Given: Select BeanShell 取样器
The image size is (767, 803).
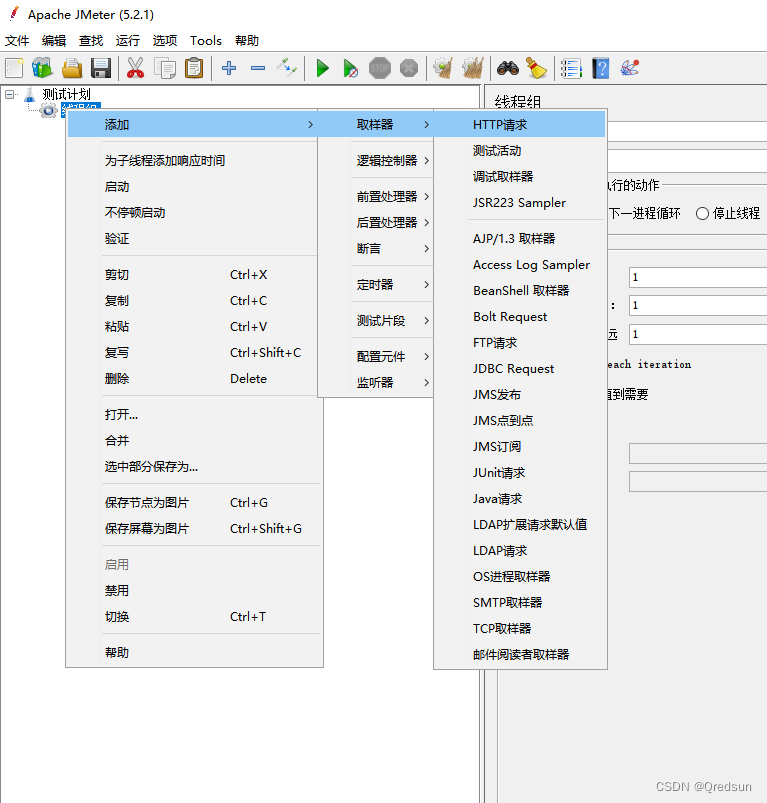Looking at the screenshot, I should tap(521, 291).
